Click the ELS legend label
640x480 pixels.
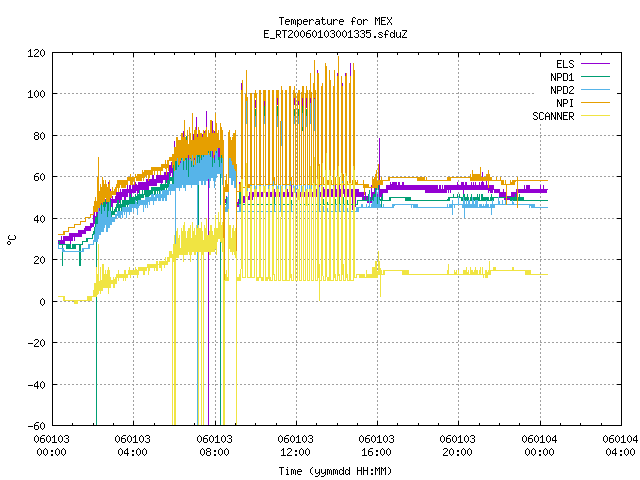tap(565, 64)
